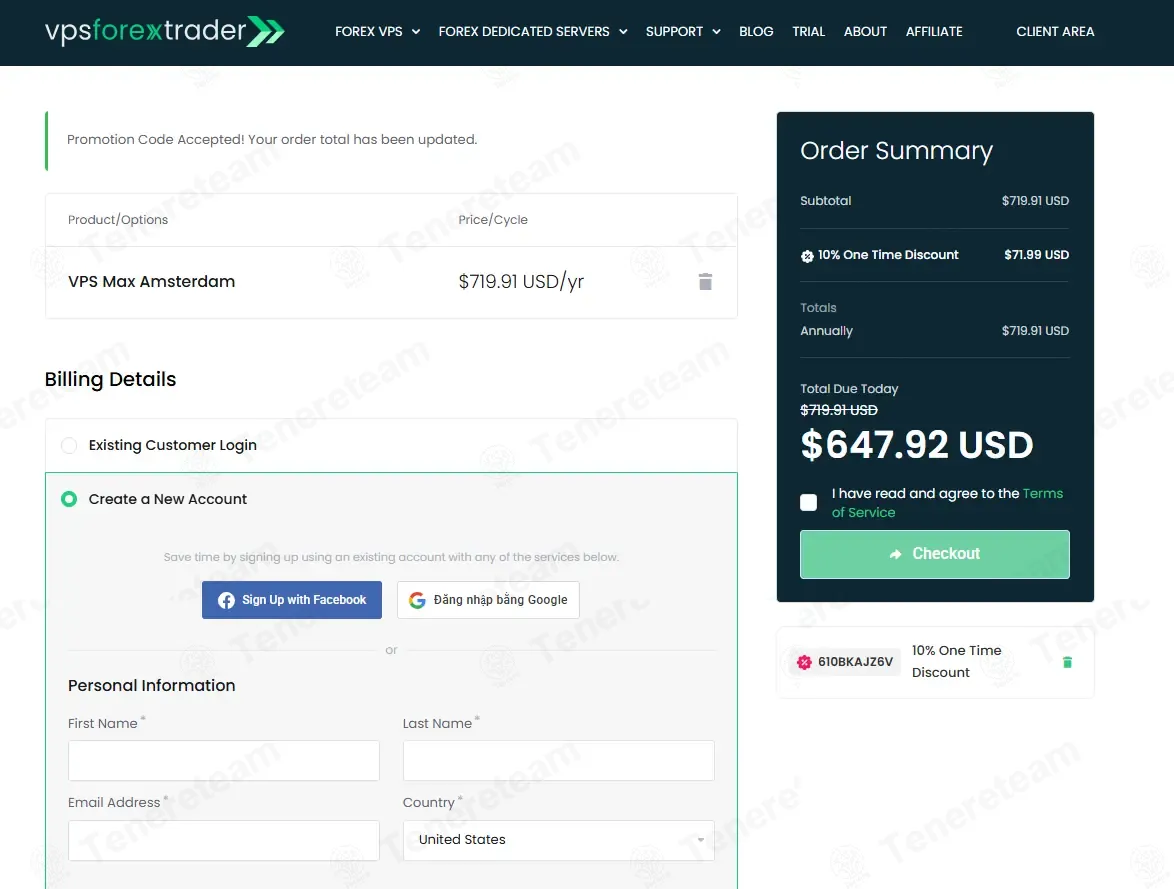Select Create a New Account option

click(69, 499)
